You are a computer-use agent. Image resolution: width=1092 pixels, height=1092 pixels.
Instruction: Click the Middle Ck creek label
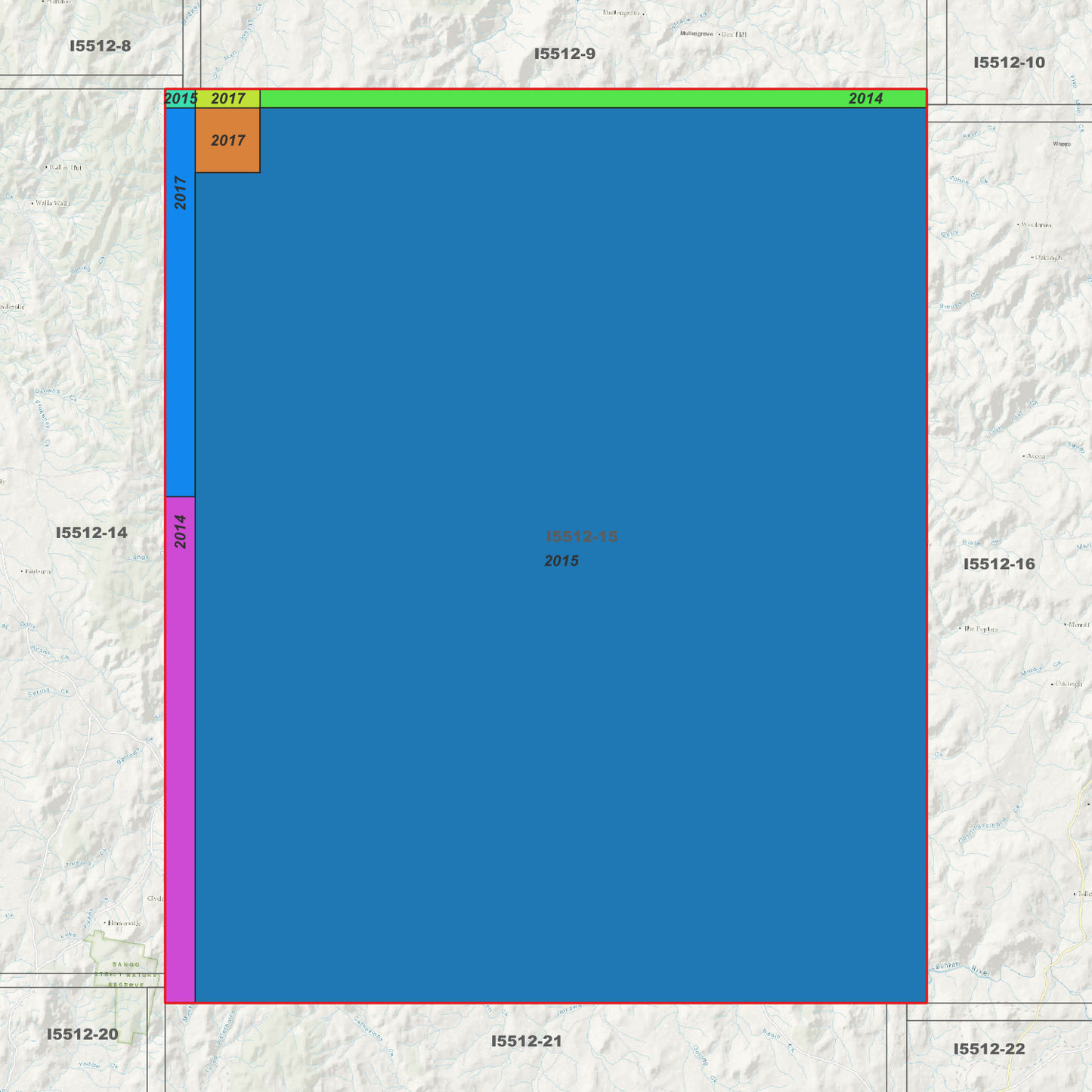coord(1041,669)
